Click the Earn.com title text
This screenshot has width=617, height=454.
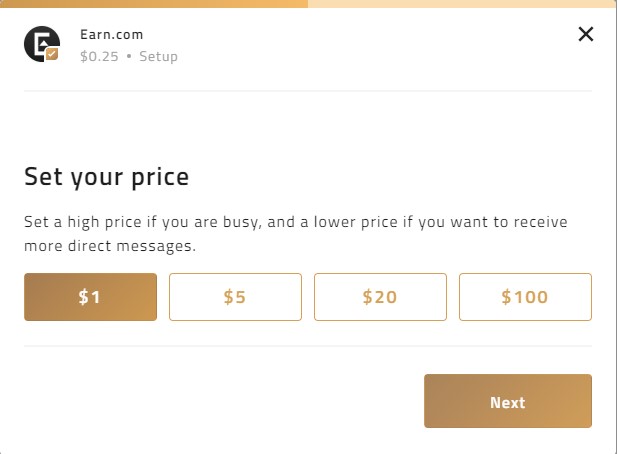[x=112, y=35]
